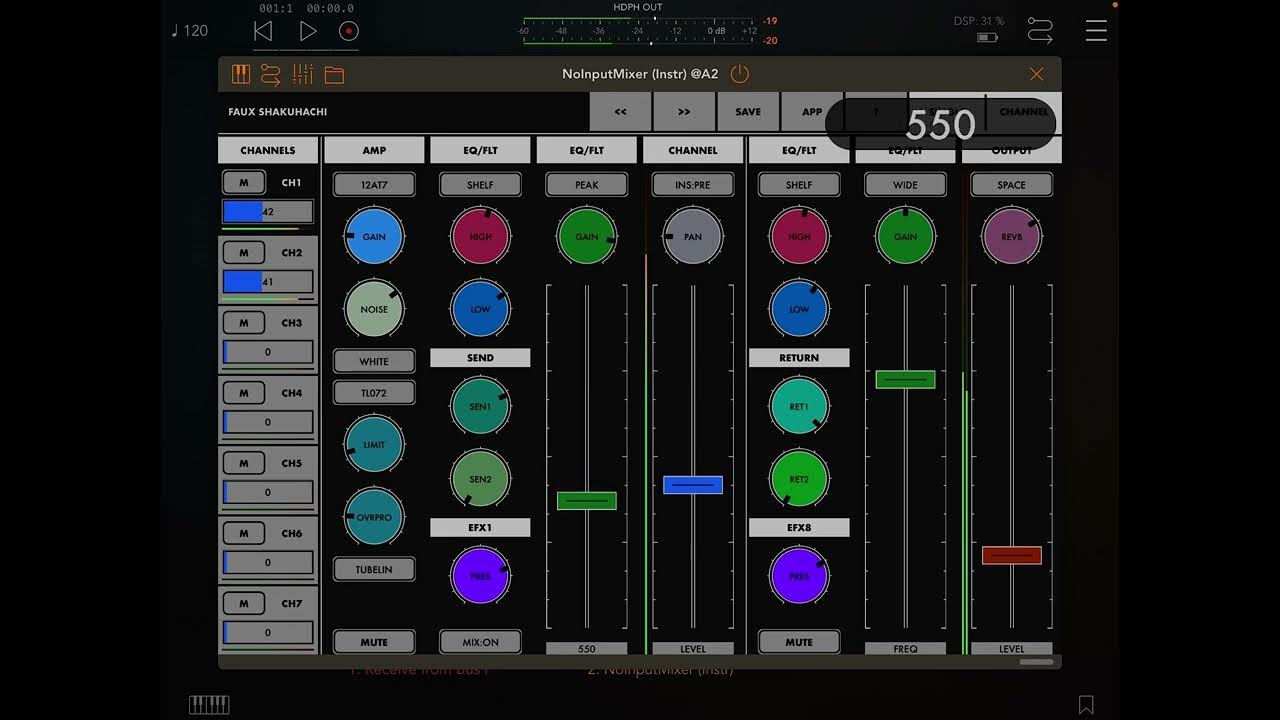Change the TUBELIN mode selector

(374, 569)
